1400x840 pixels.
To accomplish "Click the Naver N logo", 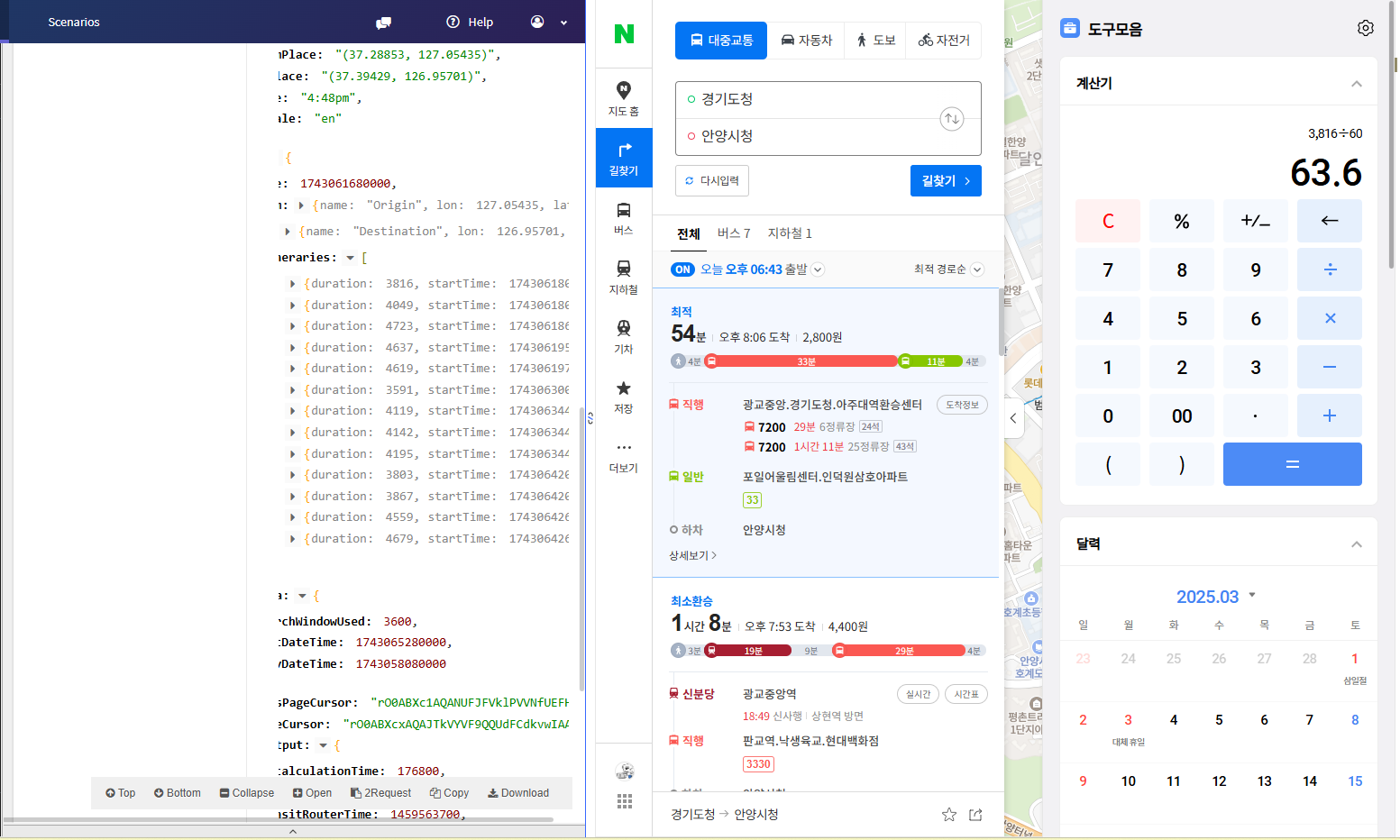I will tap(624, 33).
